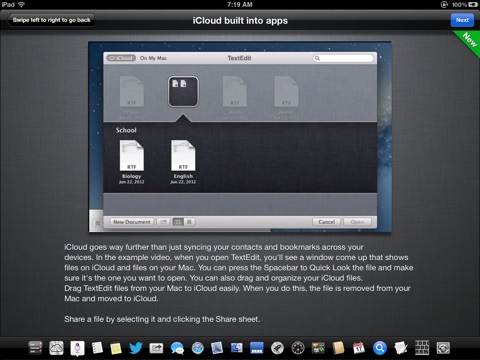
Task: Open the Mission Control grid icon
Action: 422,348
